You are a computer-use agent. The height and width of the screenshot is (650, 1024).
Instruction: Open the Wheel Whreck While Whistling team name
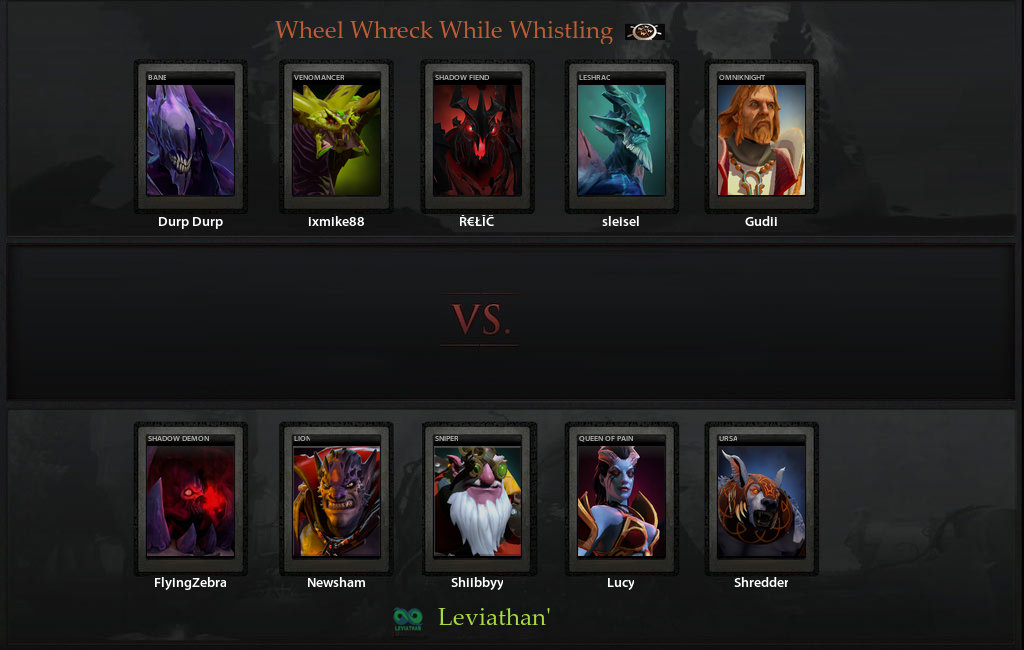443,30
